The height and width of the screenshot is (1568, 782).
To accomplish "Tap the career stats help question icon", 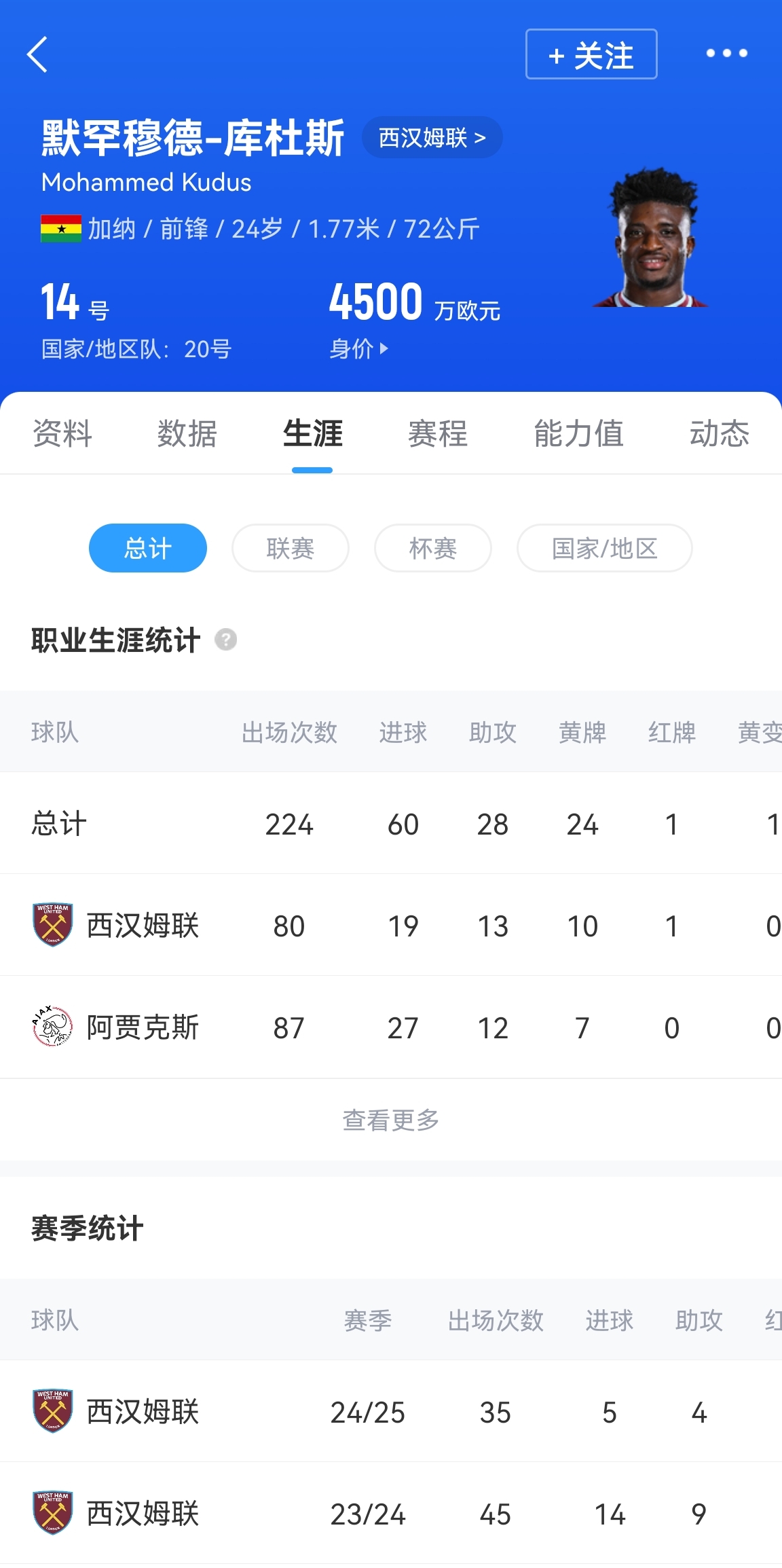I will click(x=225, y=640).
